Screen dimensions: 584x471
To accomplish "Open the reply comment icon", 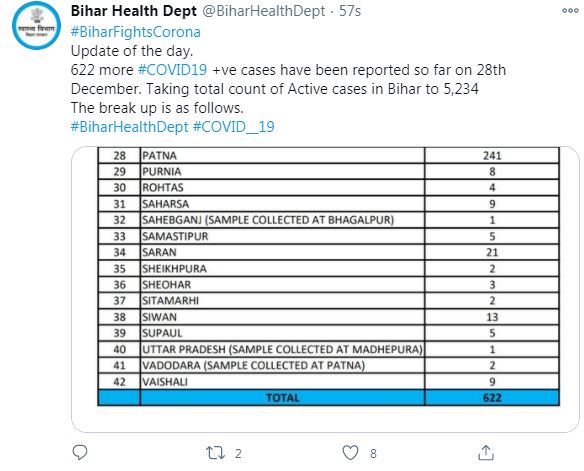I will [80, 452].
